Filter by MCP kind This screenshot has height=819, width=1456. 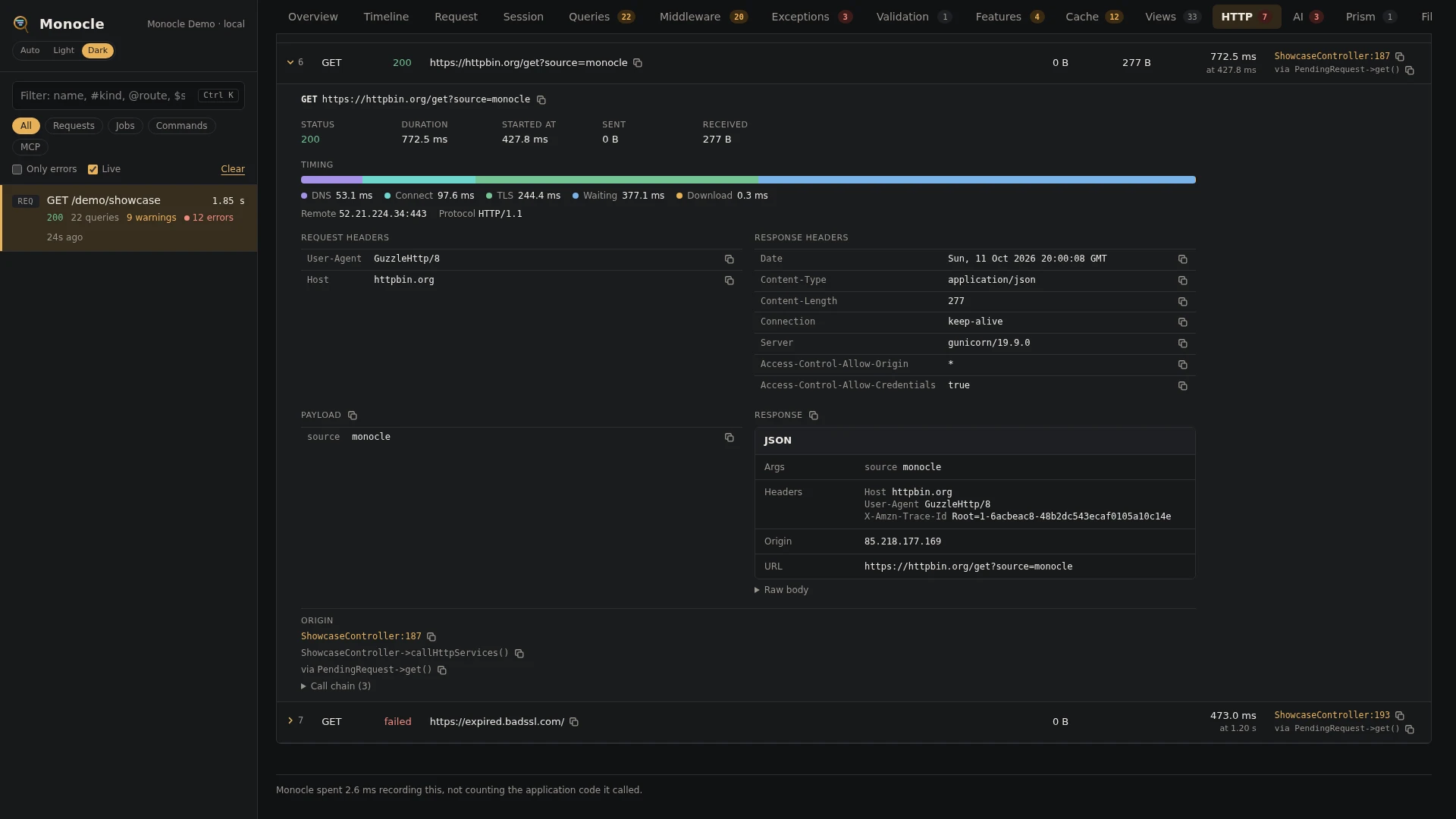[30, 147]
